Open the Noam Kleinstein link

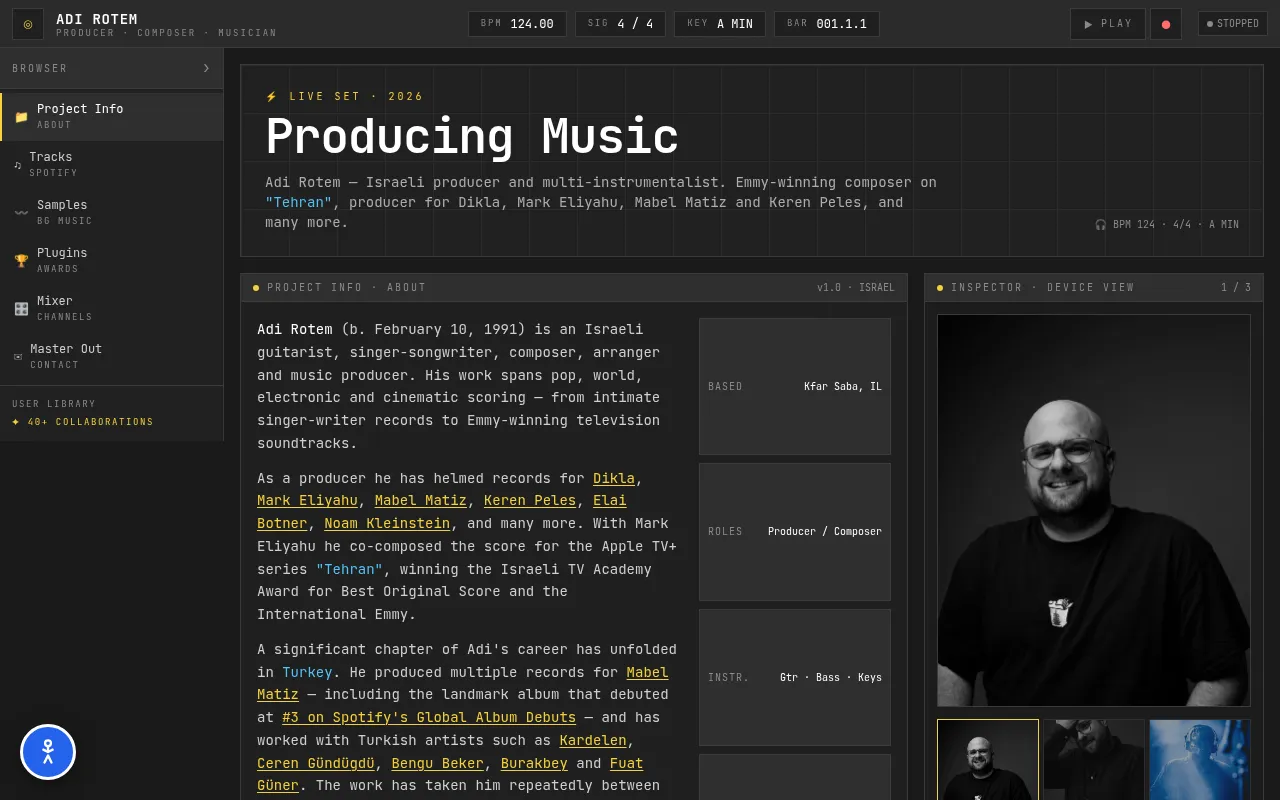coord(387,523)
